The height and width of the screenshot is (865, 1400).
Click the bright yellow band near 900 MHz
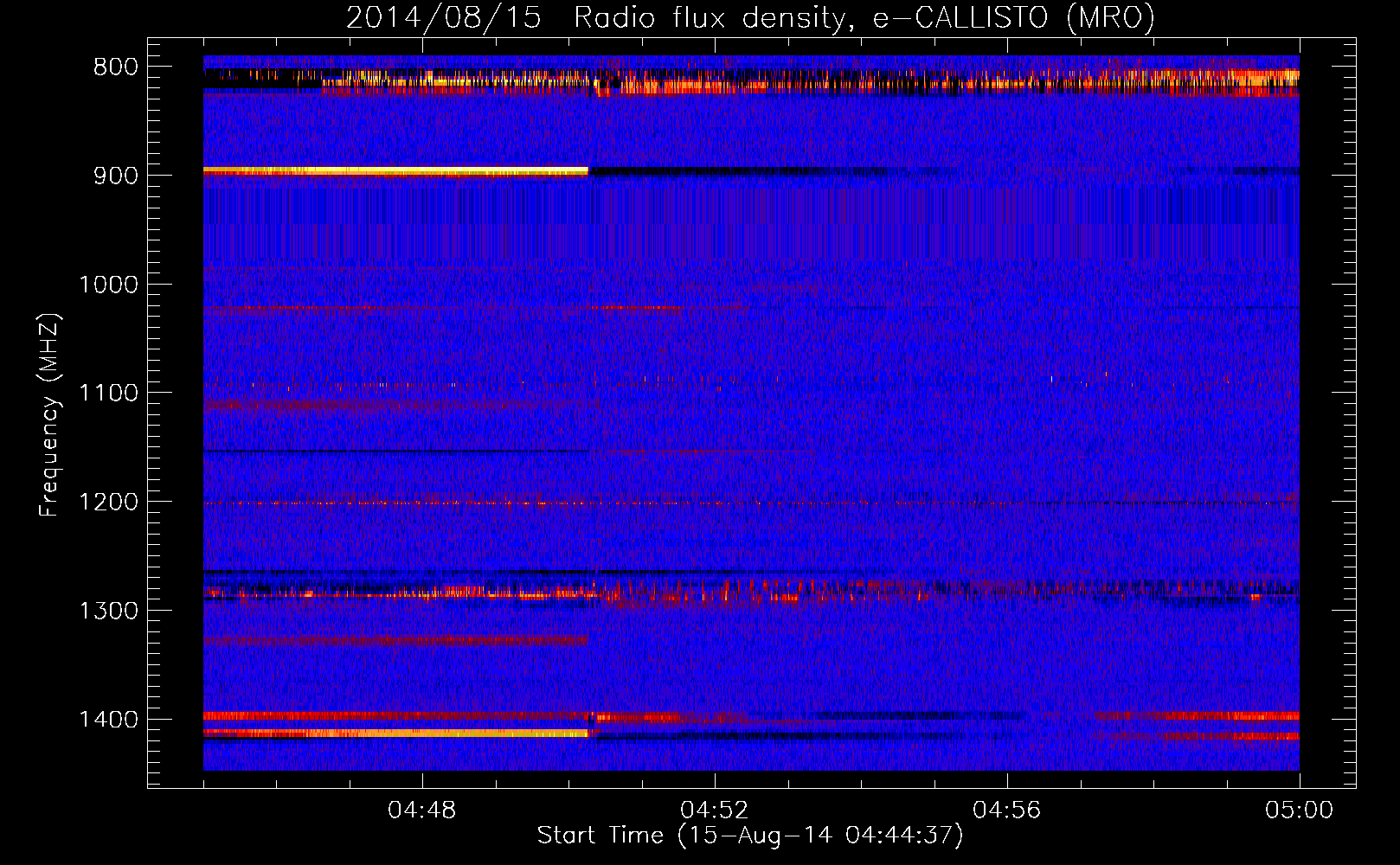[395, 171]
